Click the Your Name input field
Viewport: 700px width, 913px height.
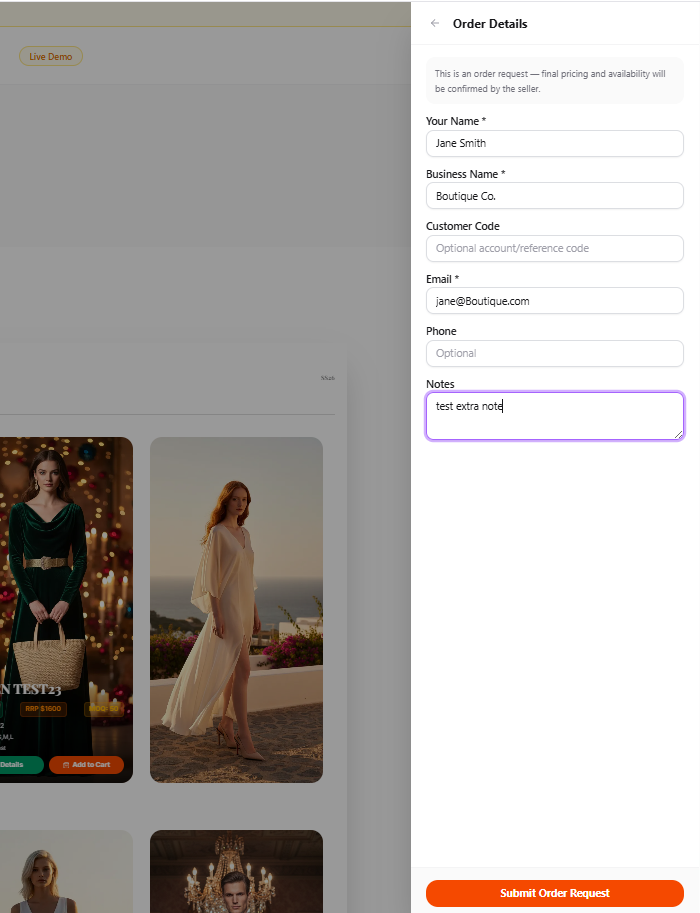[x=554, y=143]
